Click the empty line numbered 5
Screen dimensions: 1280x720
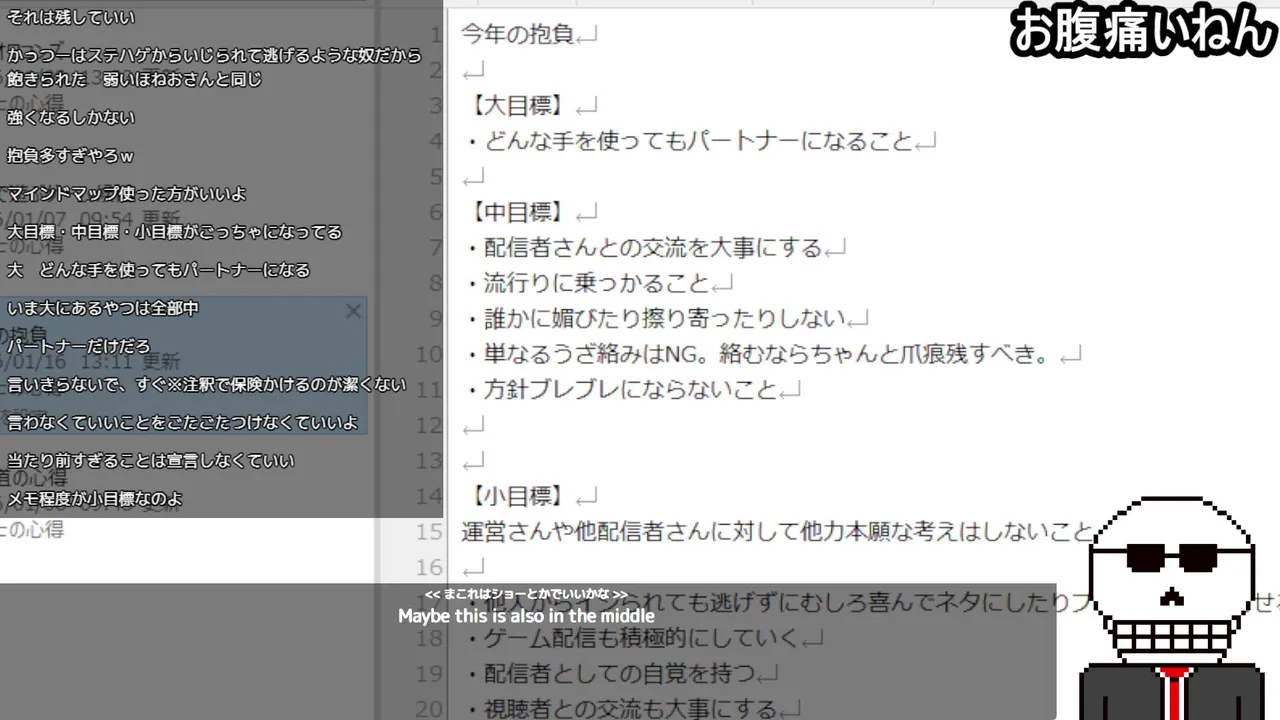click(474, 176)
